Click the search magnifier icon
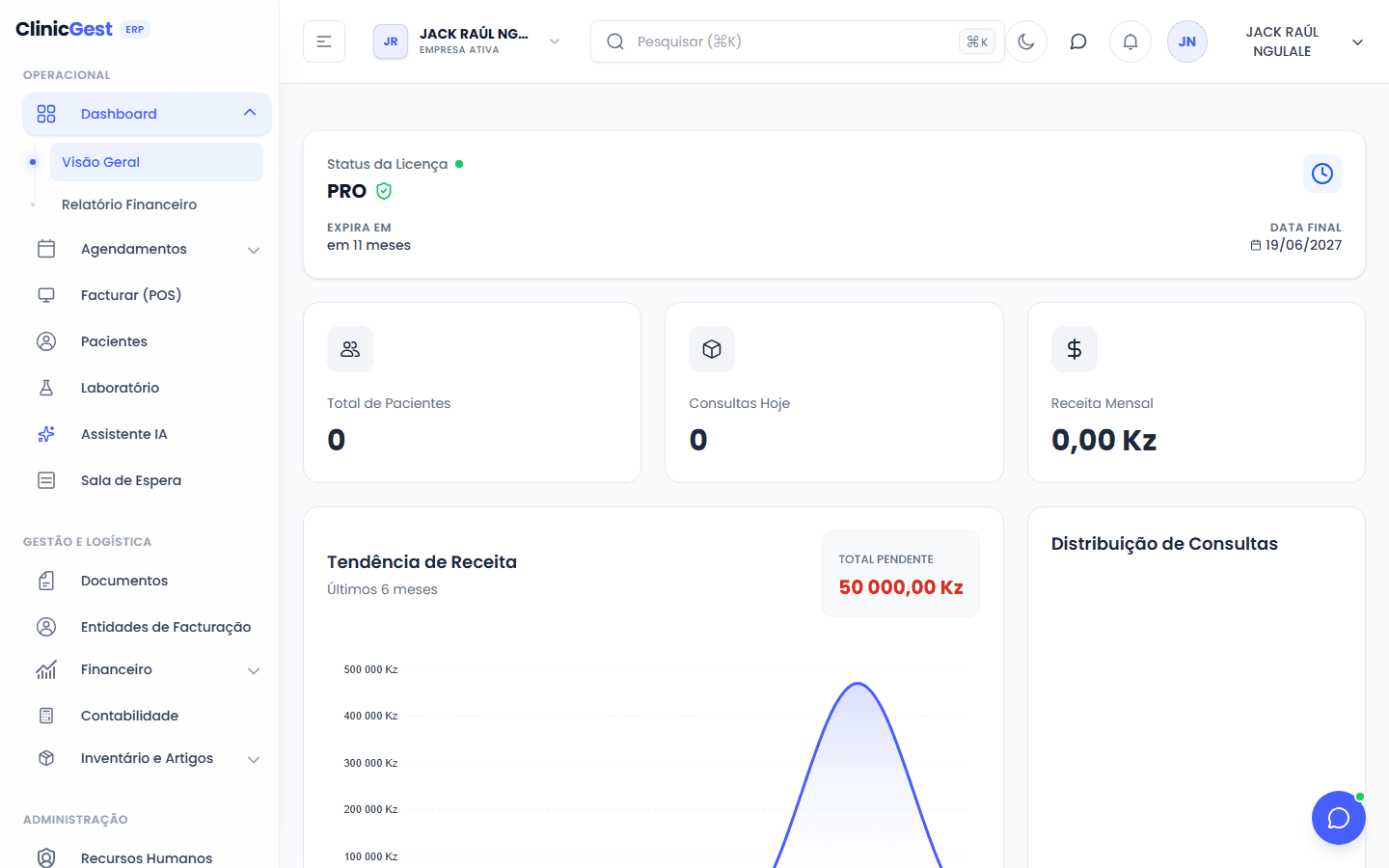The image size is (1389, 868). pyautogui.click(x=615, y=41)
